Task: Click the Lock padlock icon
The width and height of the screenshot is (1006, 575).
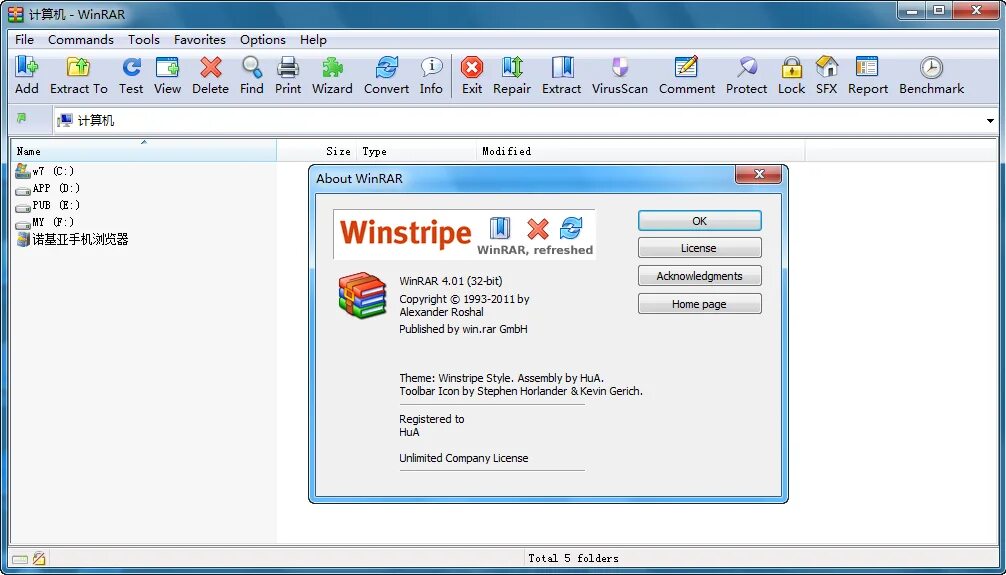Action: [791, 67]
